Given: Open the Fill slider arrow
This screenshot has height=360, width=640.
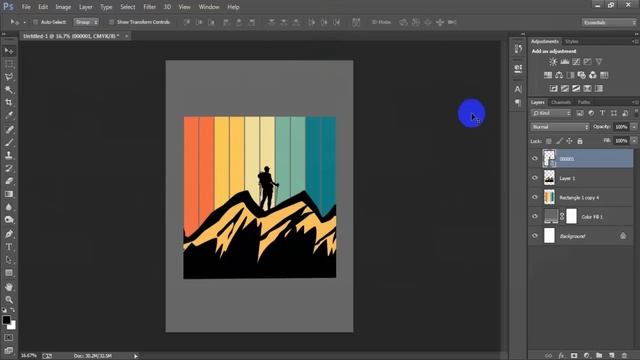Looking at the screenshot, I should 634,141.
